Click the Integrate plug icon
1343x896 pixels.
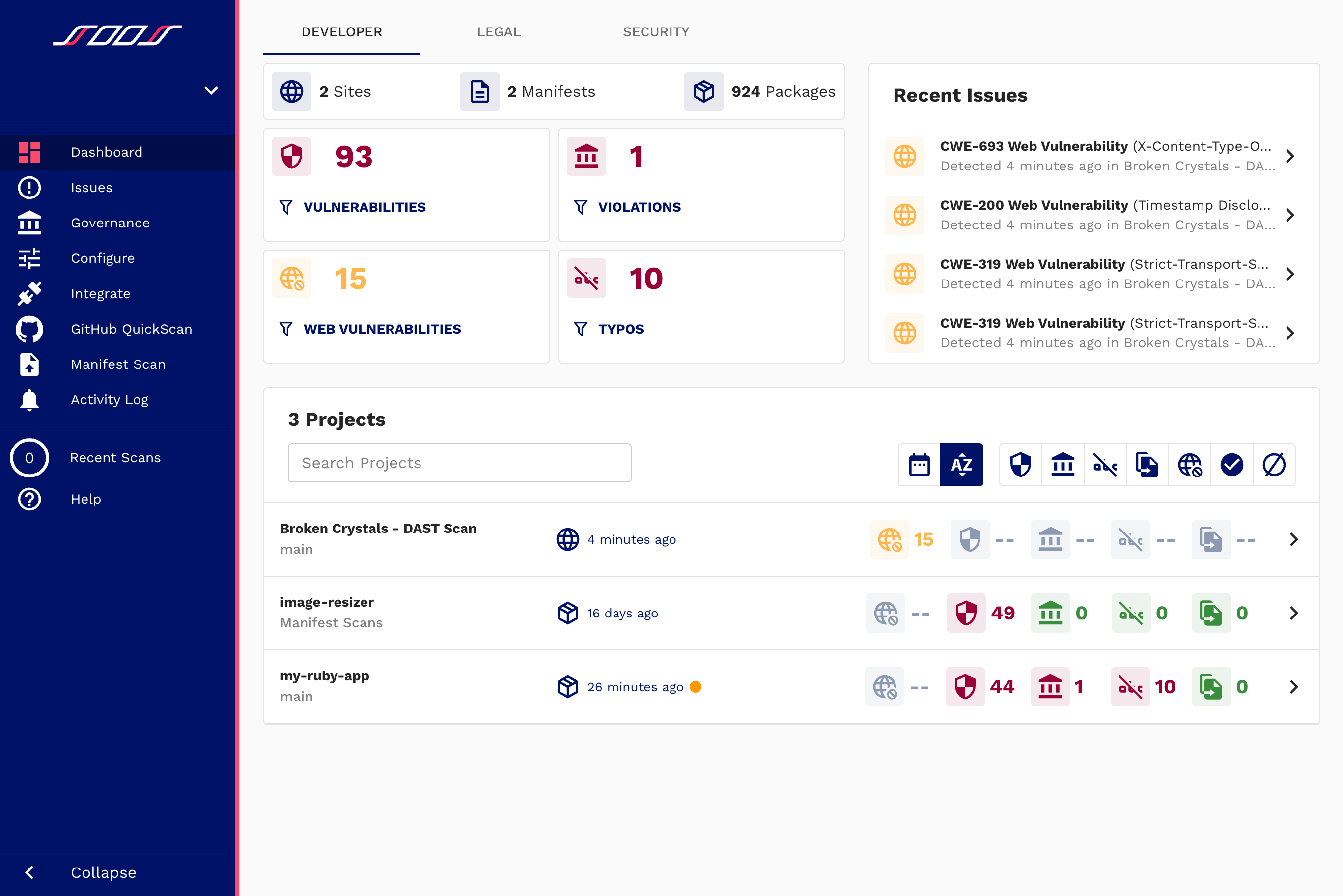[x=29, y=294]
